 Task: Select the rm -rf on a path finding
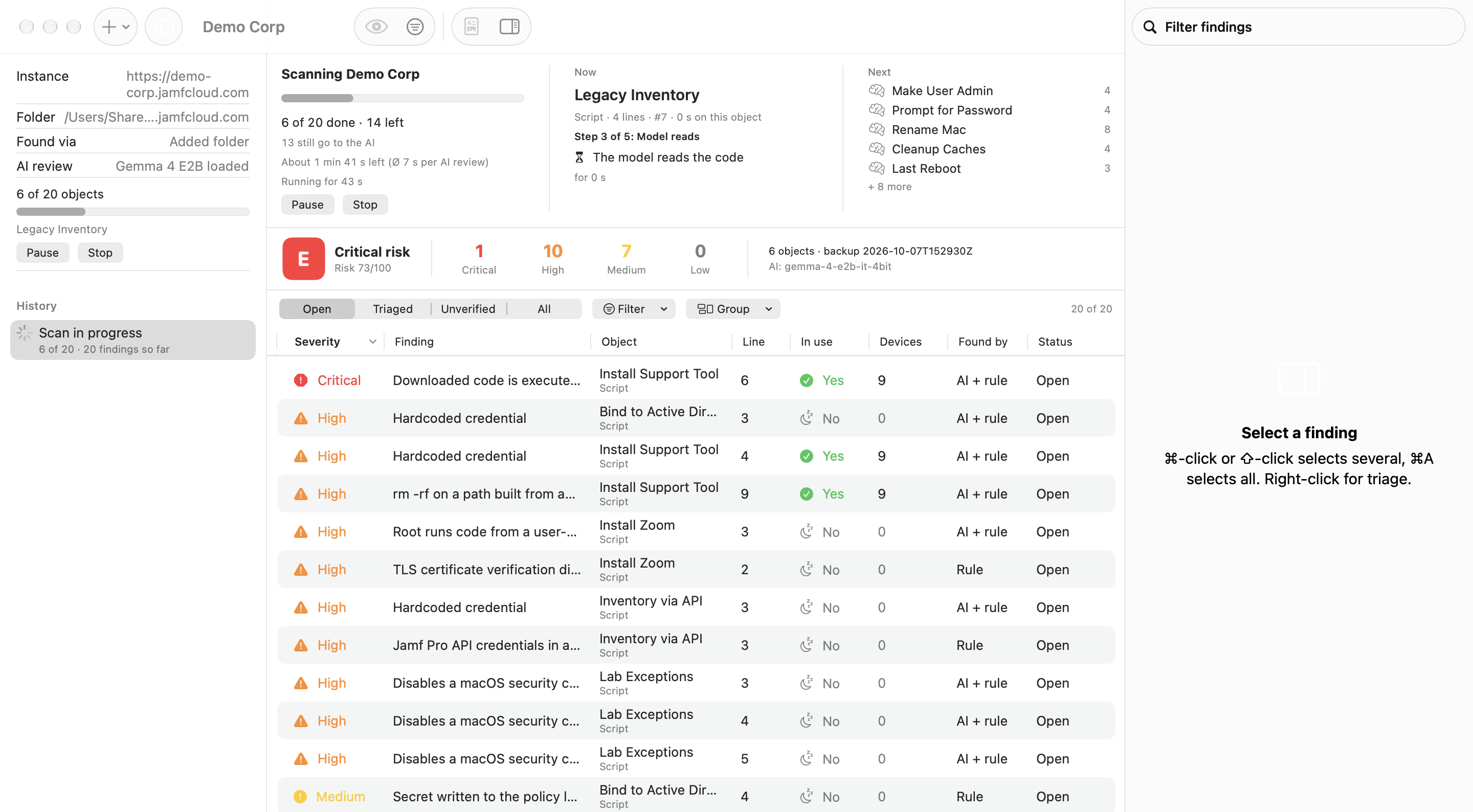696,493
